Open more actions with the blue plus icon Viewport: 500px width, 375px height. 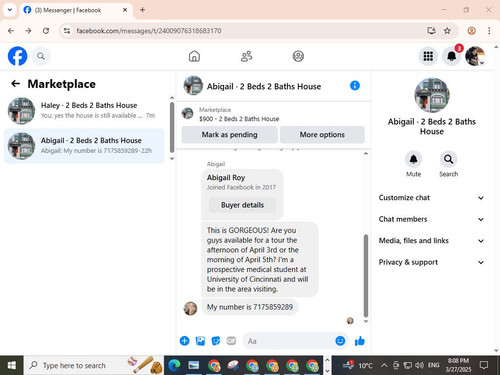pyautogui.click(x=184, y=341)
